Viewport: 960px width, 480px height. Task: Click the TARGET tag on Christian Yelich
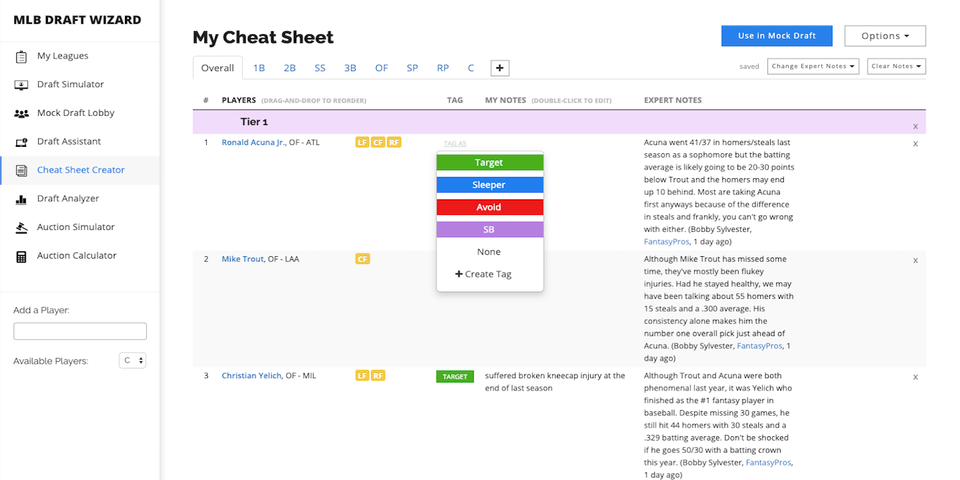[455, 377]
